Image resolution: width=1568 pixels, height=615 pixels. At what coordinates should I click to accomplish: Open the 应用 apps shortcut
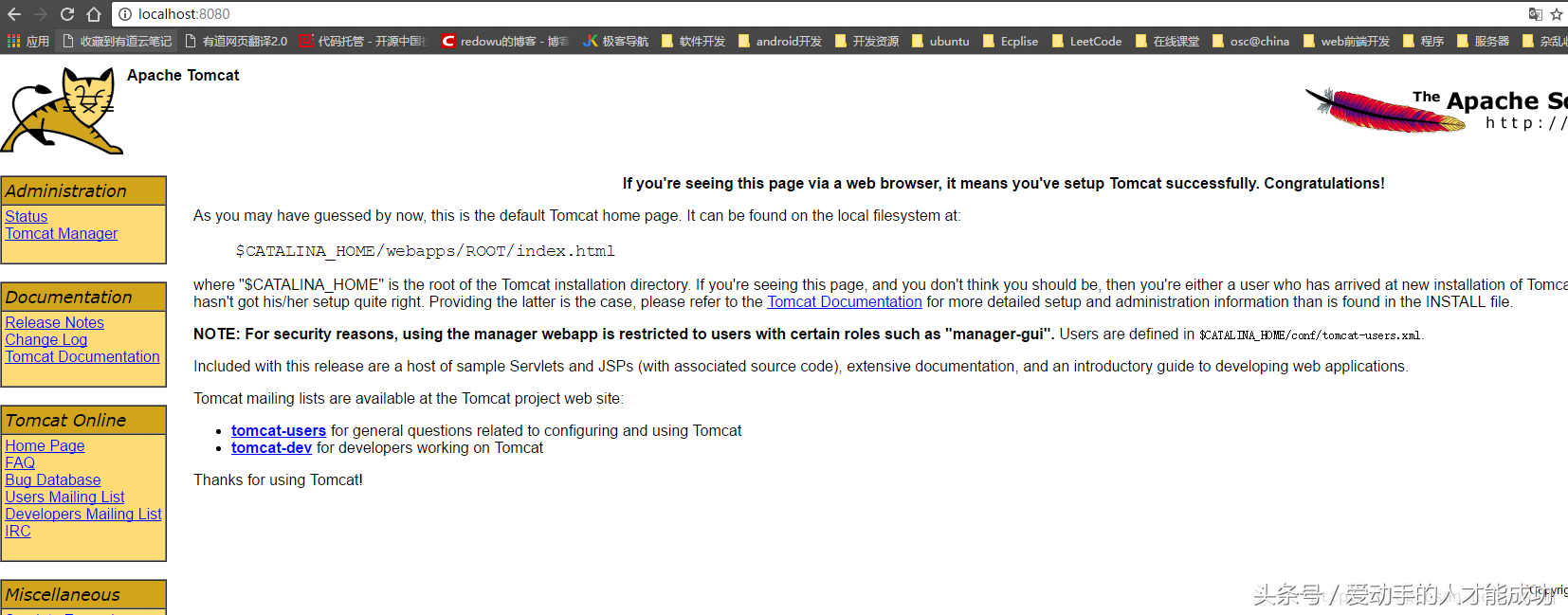[27, 41]
